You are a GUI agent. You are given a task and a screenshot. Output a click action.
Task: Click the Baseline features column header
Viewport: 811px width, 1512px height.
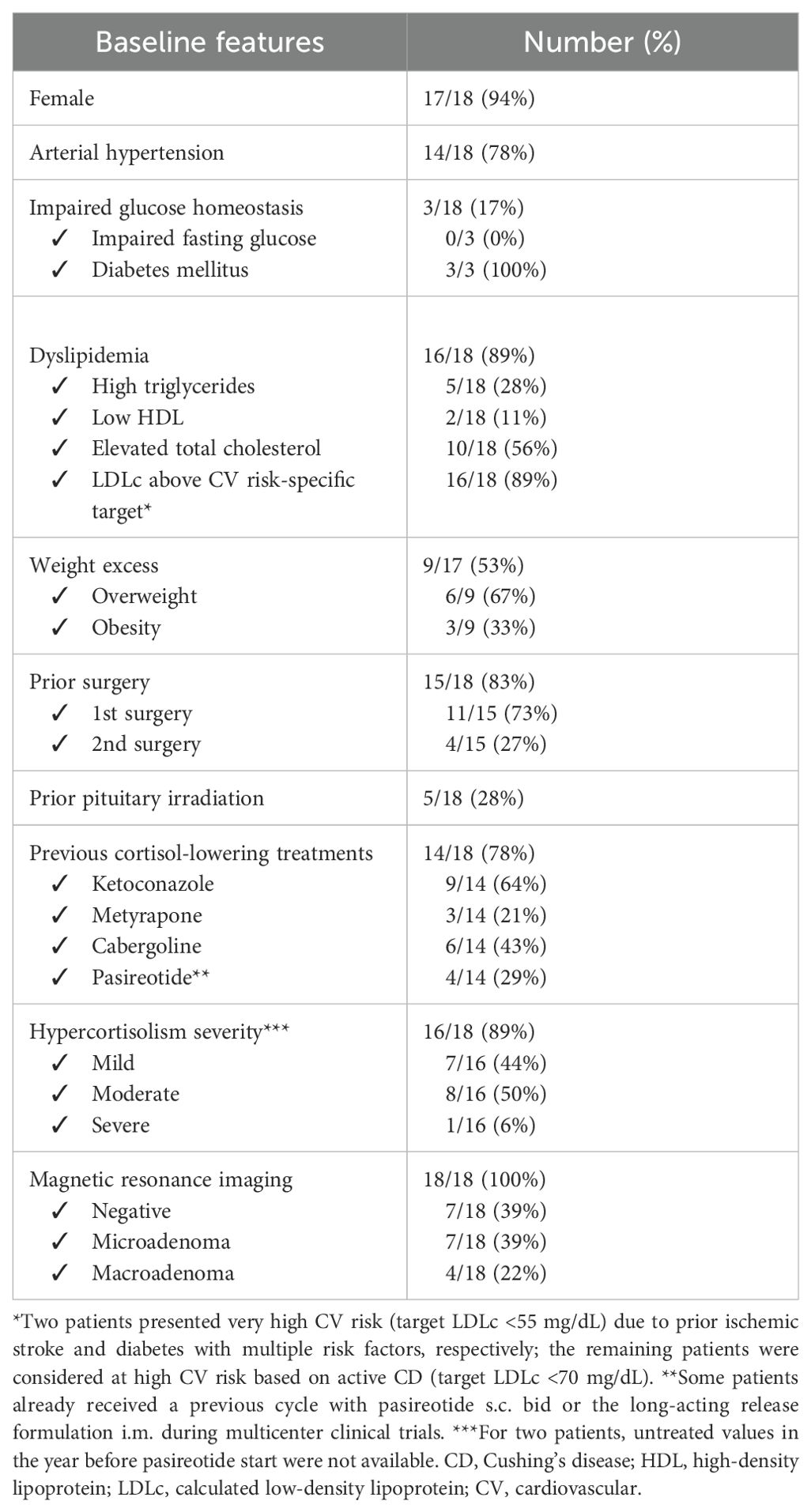pos(209,42)
